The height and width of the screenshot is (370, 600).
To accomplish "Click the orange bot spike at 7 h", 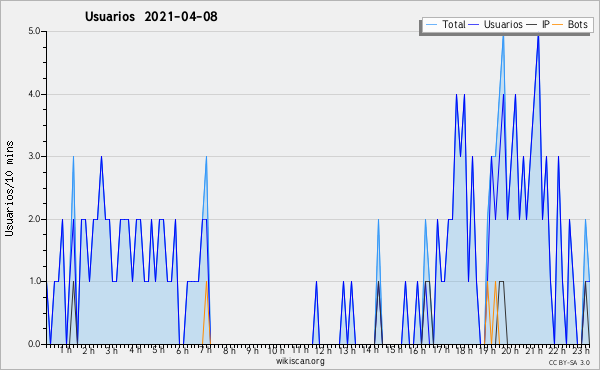I will click(206, 313).
